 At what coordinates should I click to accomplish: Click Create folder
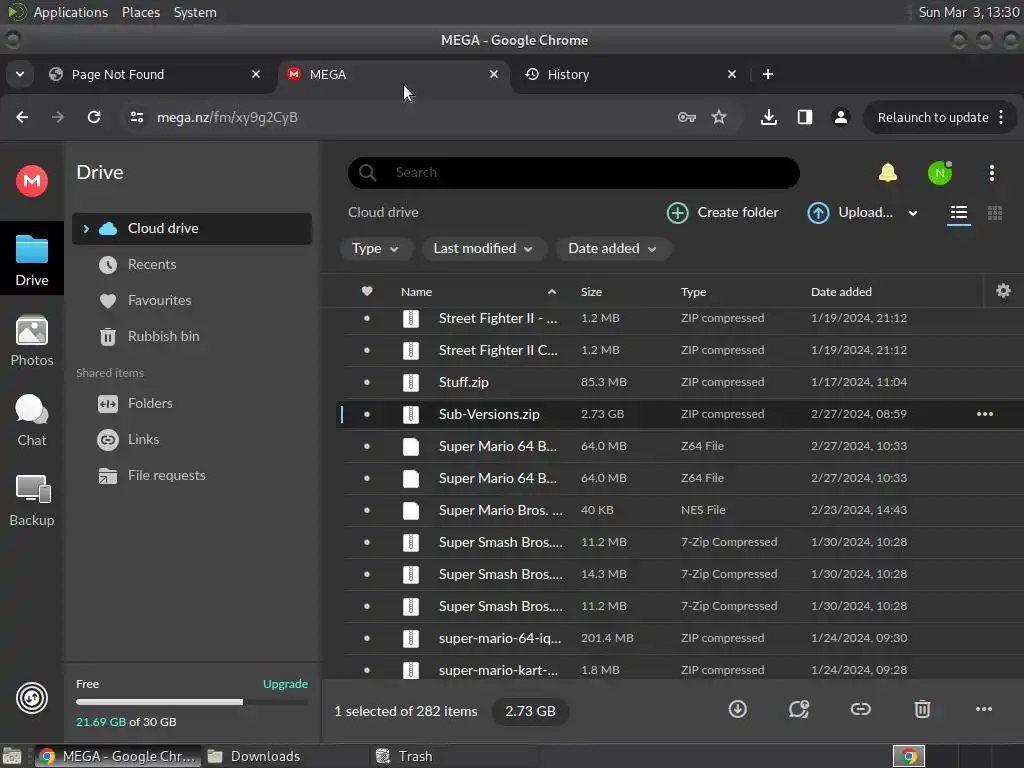click(722, 213)
